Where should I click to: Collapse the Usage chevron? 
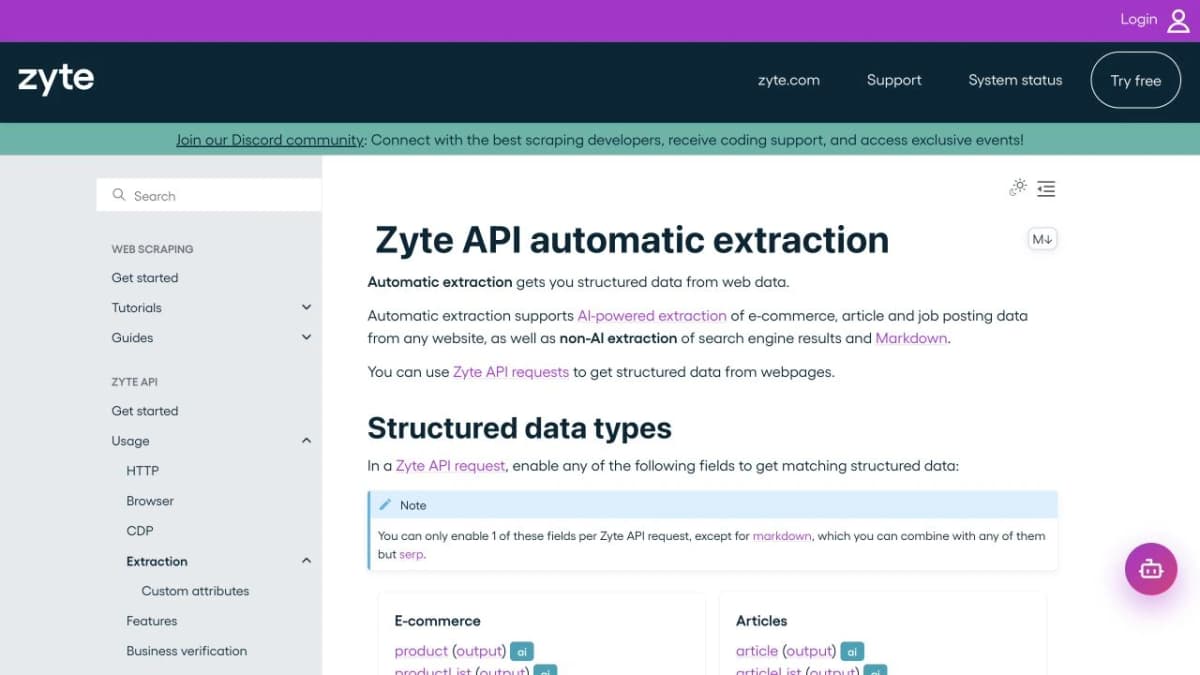point(306,441)
